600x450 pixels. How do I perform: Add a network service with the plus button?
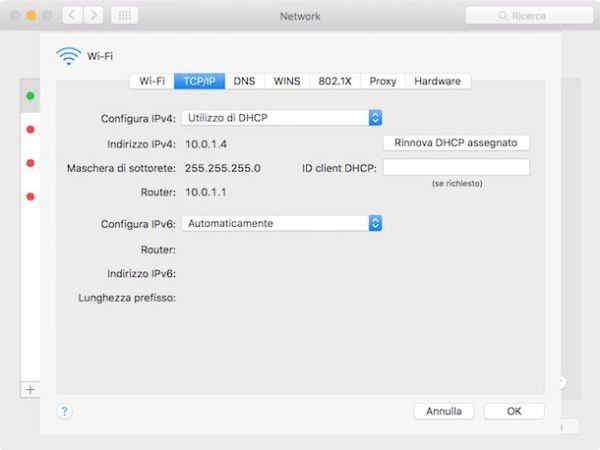coord(30,390)
